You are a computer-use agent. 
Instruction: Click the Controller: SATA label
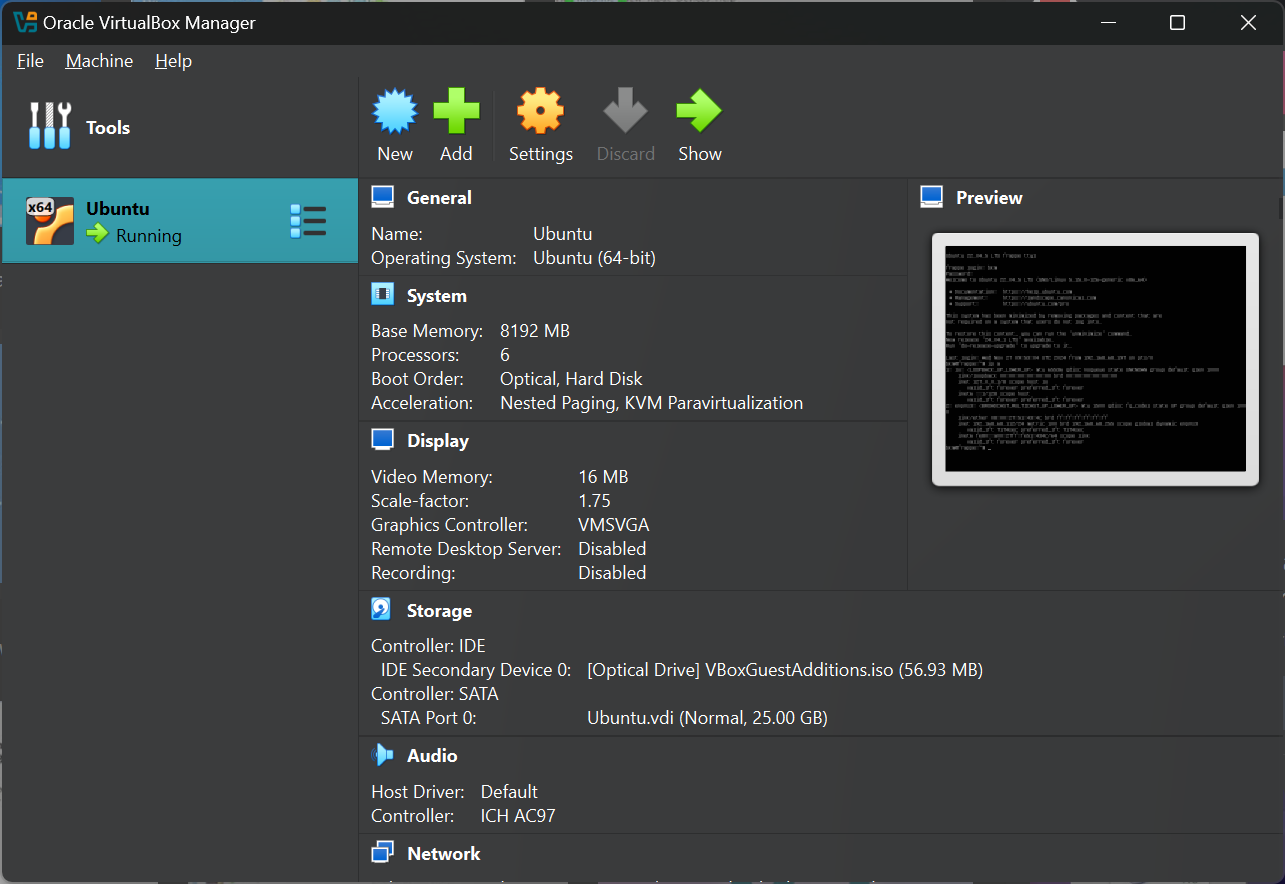[x=435, y=694]
